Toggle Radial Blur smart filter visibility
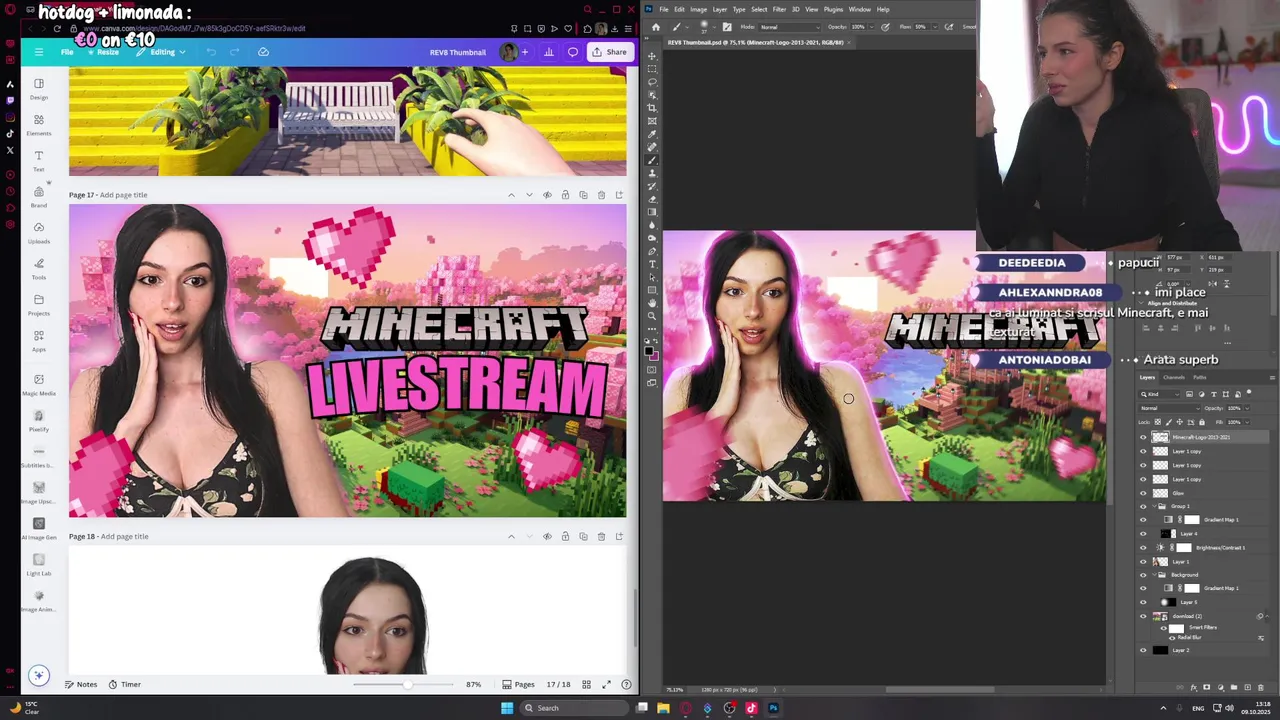The height and width of the screenshot is (720, 1280). pos(1172,637)
